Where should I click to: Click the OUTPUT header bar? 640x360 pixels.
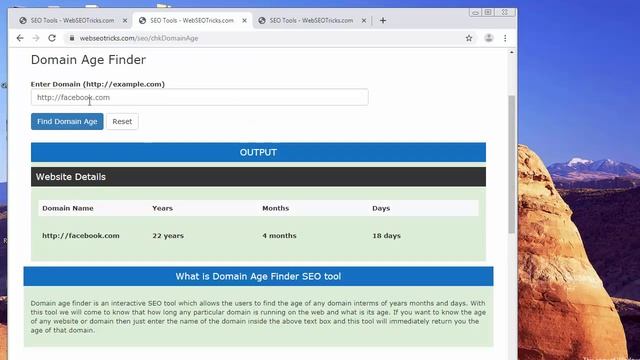tap(258, 152)
